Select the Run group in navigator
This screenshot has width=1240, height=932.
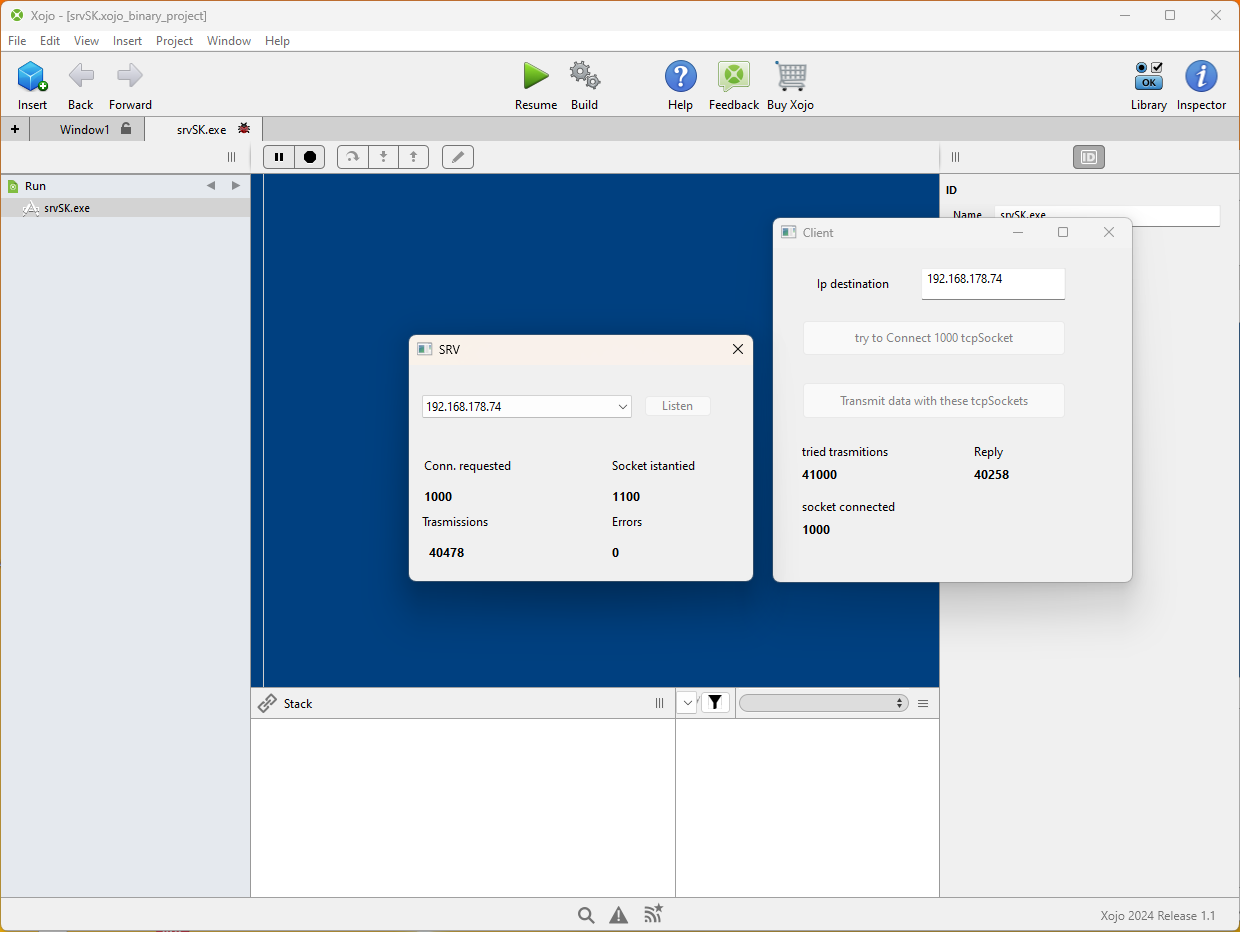[x=125, y=186]
